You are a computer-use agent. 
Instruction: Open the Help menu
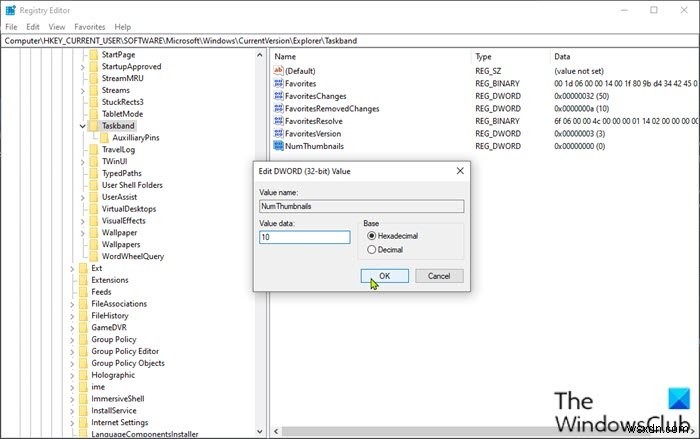pyautogui.click(x=122, y=27)
